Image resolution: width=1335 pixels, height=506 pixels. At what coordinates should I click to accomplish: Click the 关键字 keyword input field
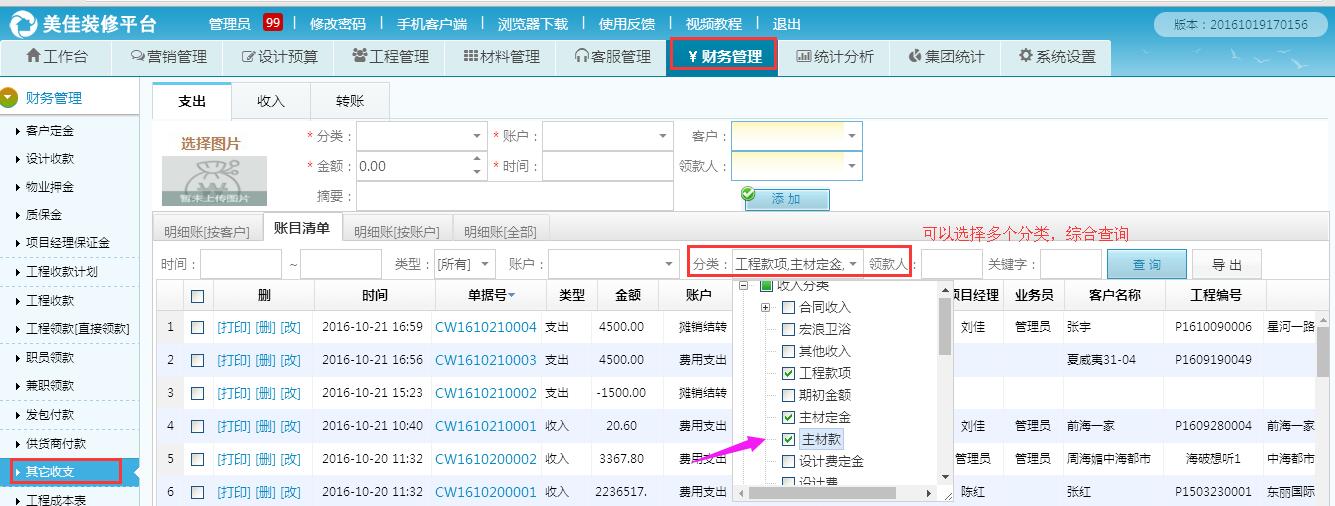pos(1070,265)
